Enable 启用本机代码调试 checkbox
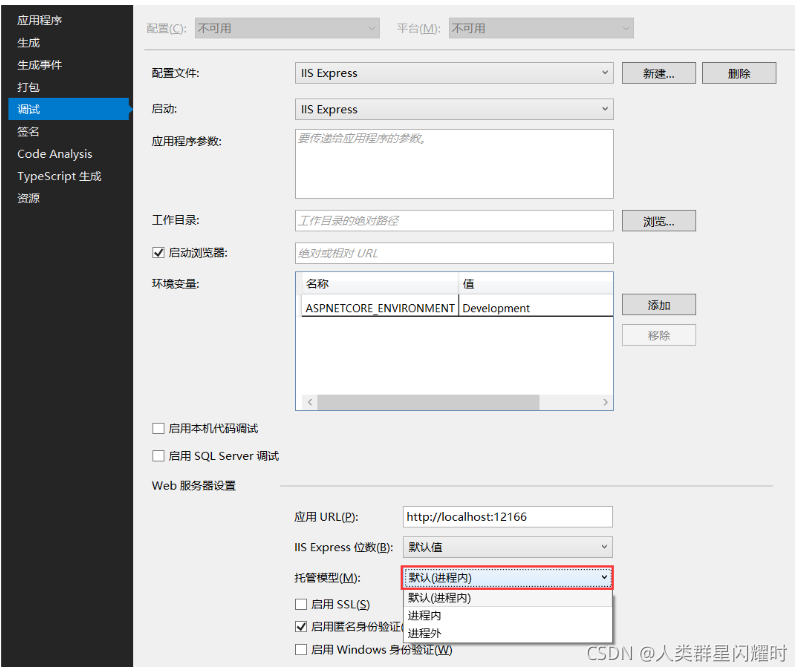The width and height of the screenshot is (802, 671). (x=158, y=429)
